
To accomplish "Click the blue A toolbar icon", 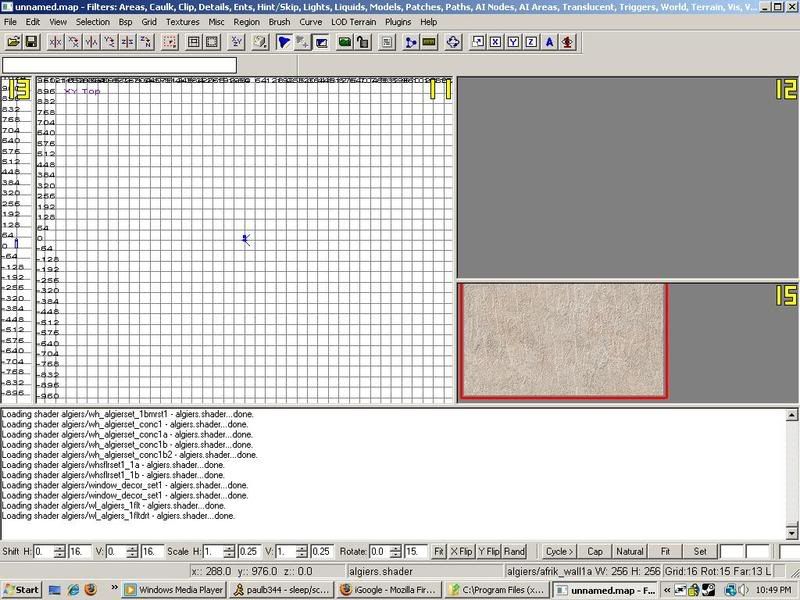I will pyautogui.click(x=549, y=42).
